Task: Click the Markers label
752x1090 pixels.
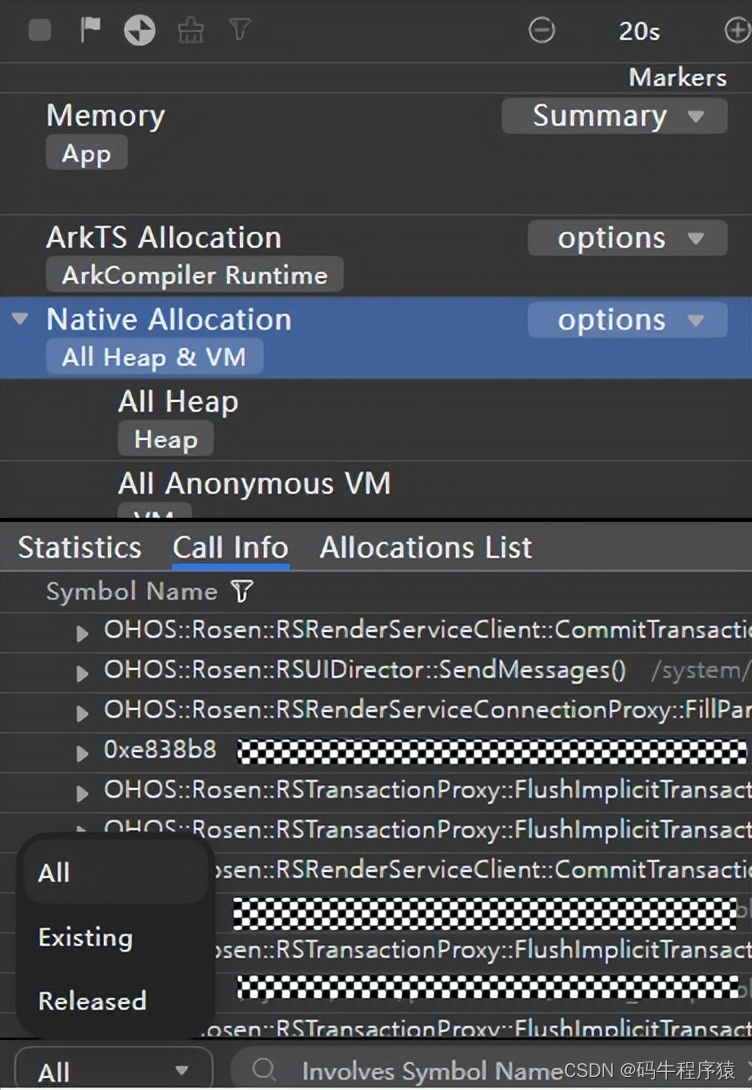Action: [678, 77]
